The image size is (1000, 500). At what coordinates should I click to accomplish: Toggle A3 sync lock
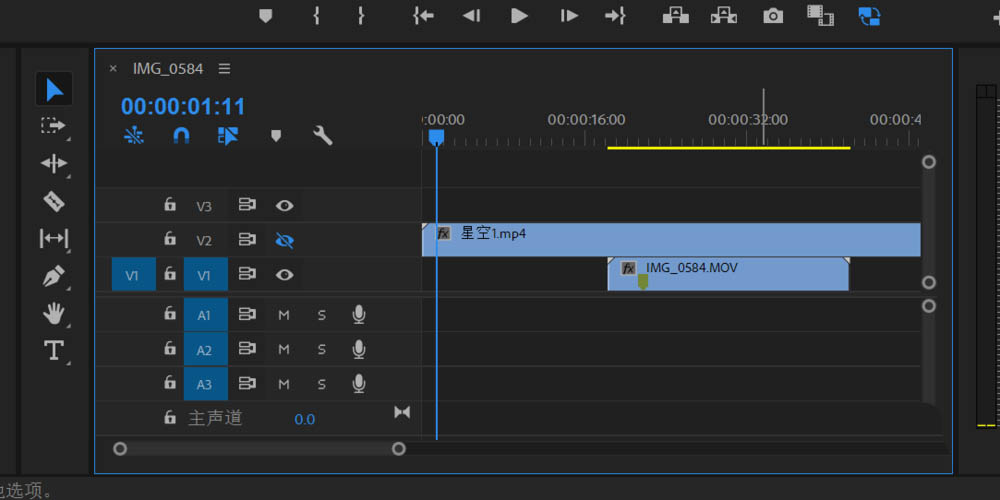pos(247,383)
